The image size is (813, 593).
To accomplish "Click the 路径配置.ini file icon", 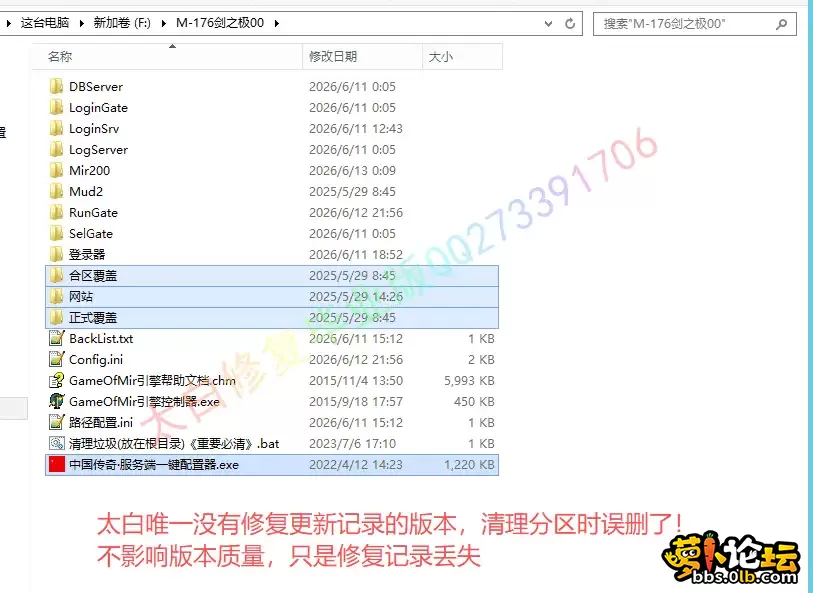I will [x=57, y=422].
